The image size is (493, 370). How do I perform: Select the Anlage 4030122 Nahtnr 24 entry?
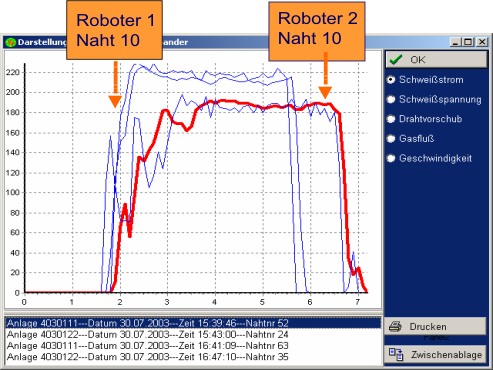click(193, 334)
